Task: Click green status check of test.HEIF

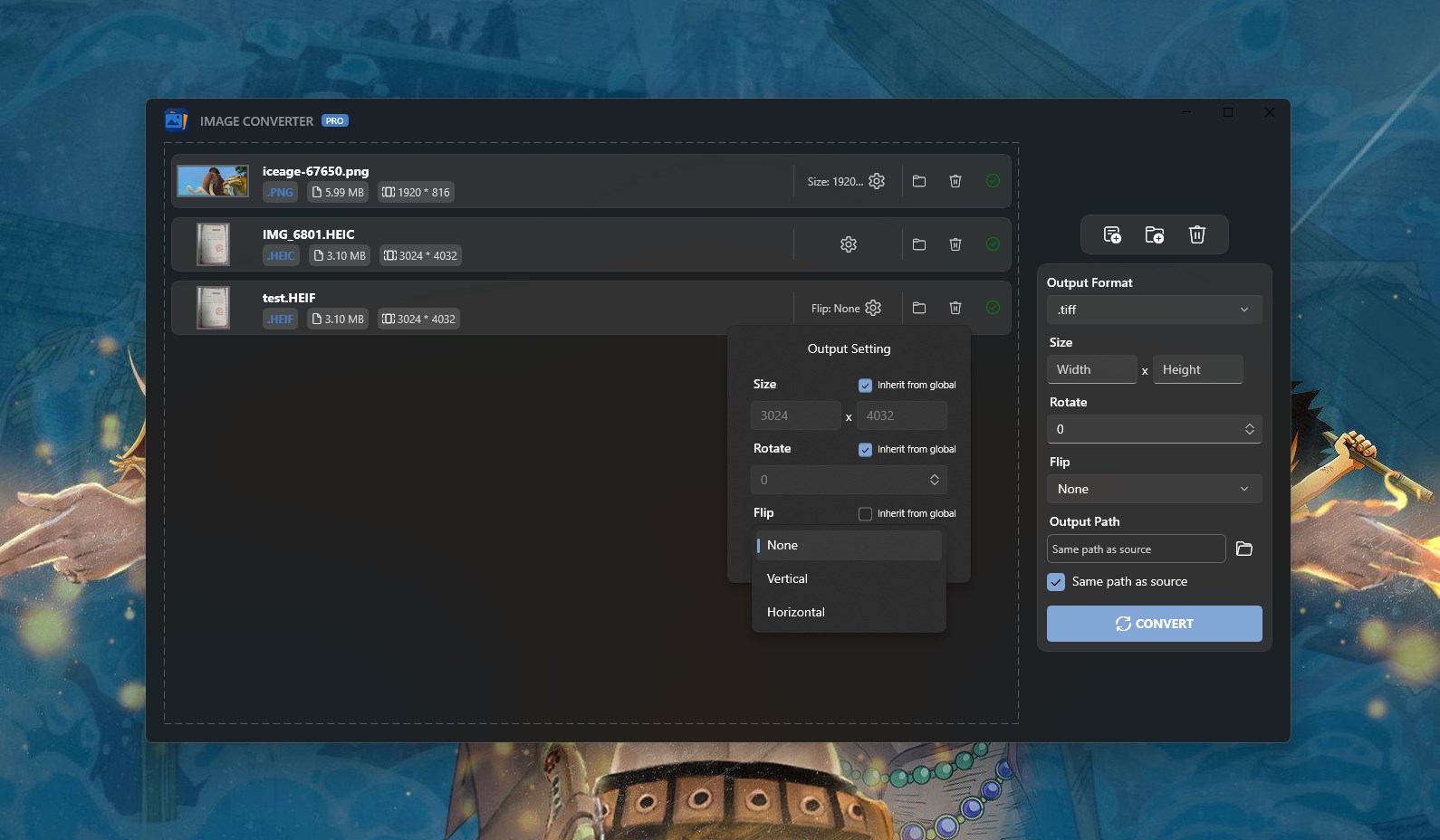Action: 993,308
